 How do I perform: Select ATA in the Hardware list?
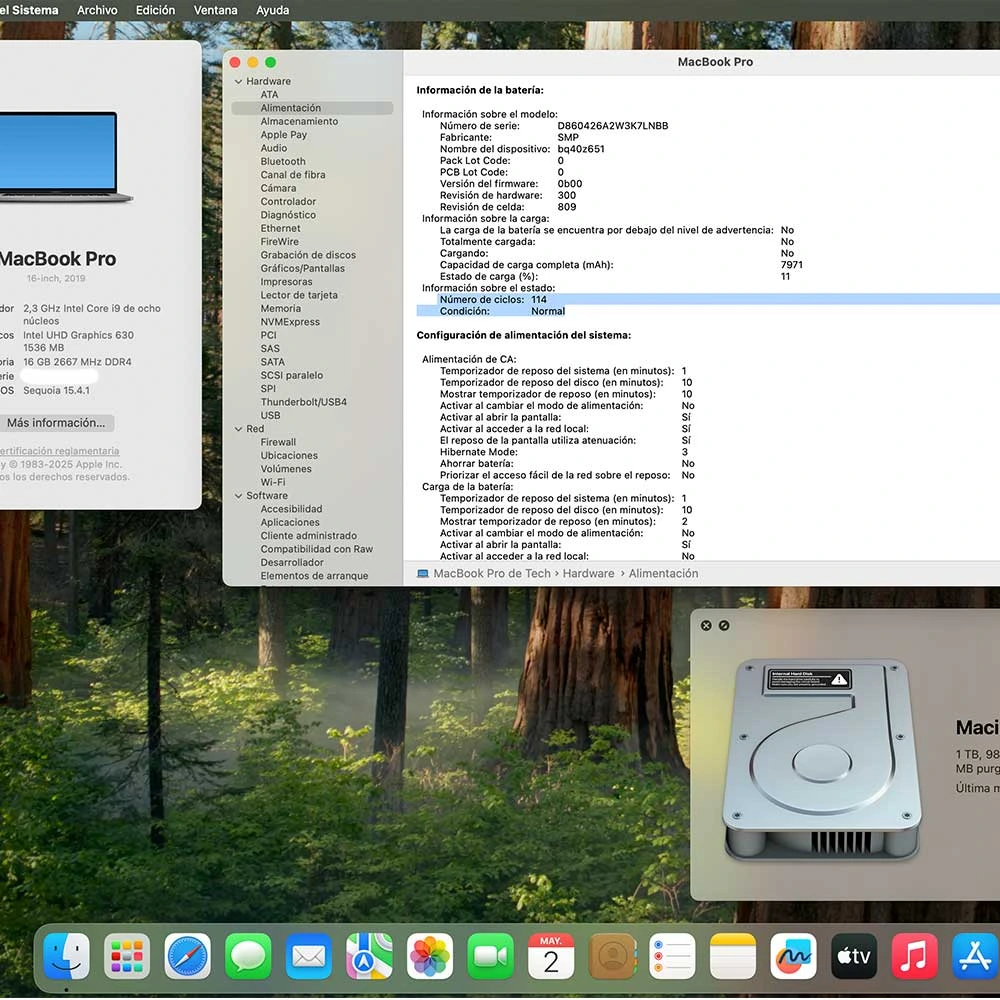[x=269, y=94]
